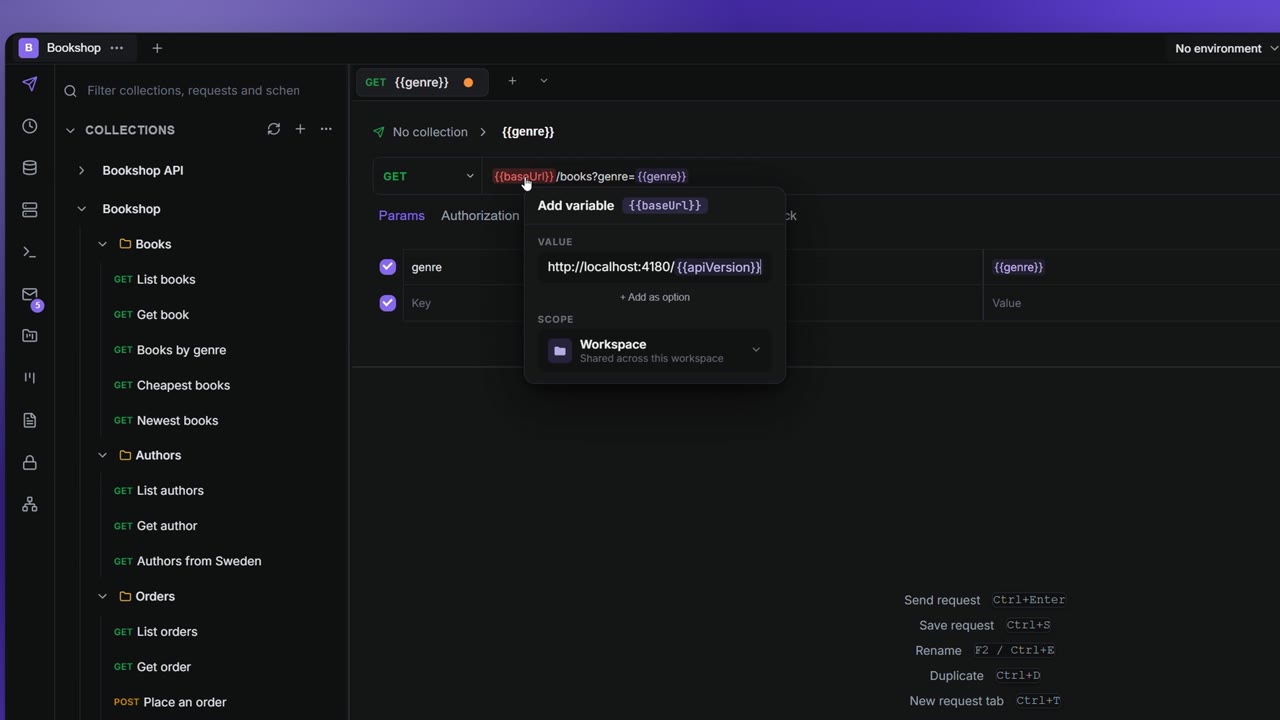The width and height of the screenshot is (1280, 720).
Task: Focus the filter collections search field
Action: 193,90
